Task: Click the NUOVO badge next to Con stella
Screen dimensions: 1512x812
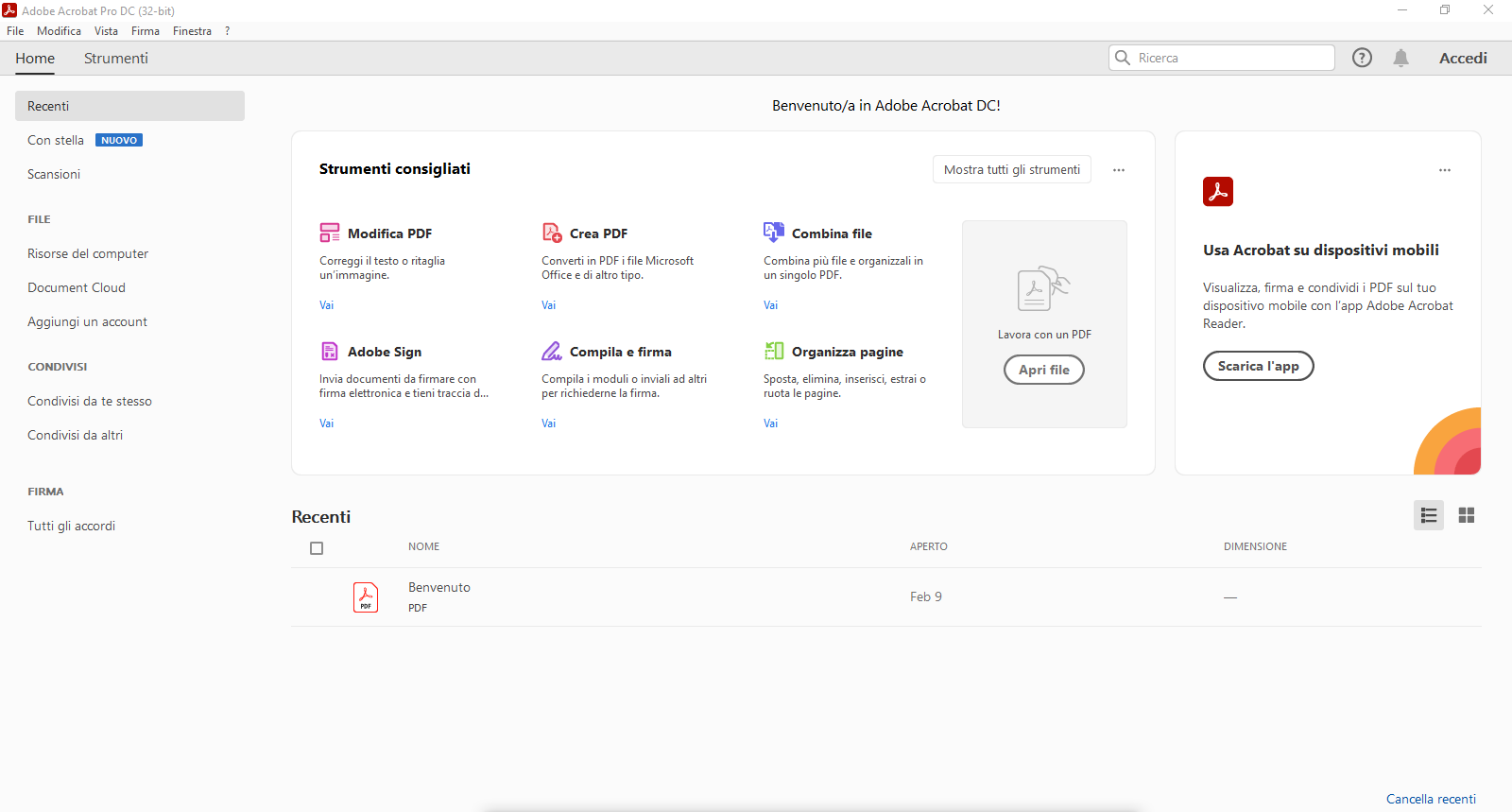Action: click(119, 140)
